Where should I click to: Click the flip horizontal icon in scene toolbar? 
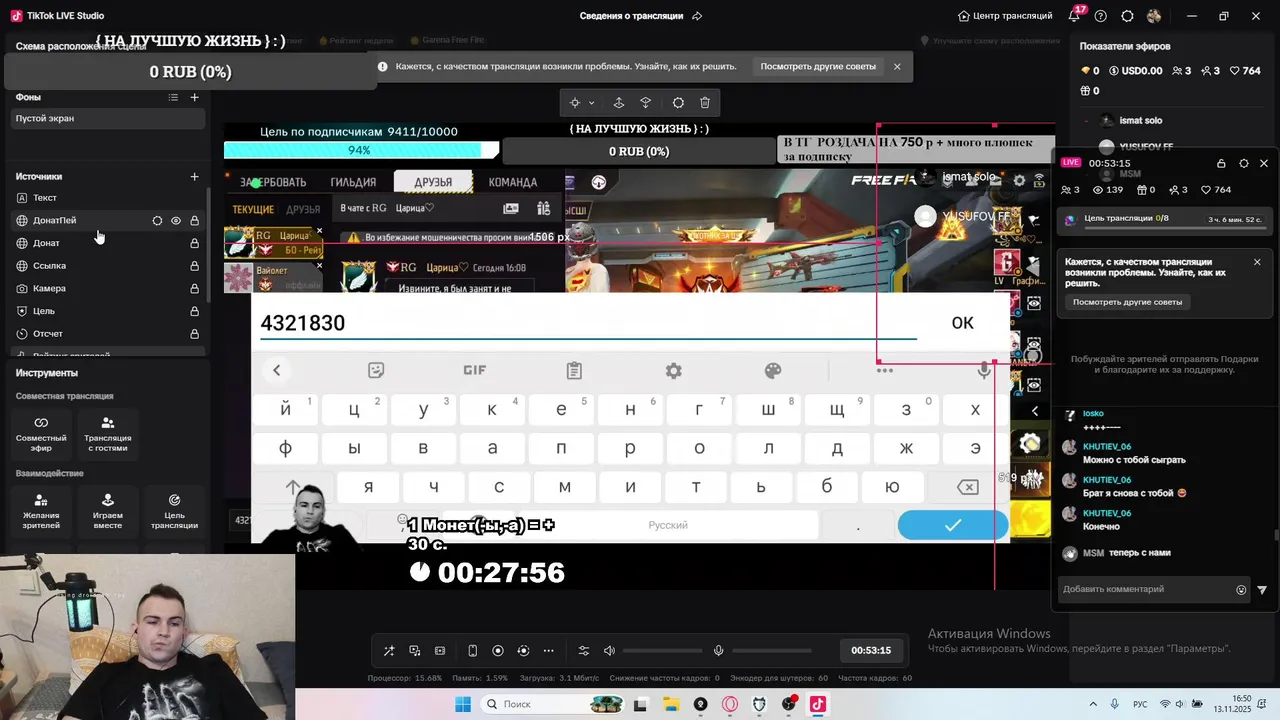click(x=646, y=103)
